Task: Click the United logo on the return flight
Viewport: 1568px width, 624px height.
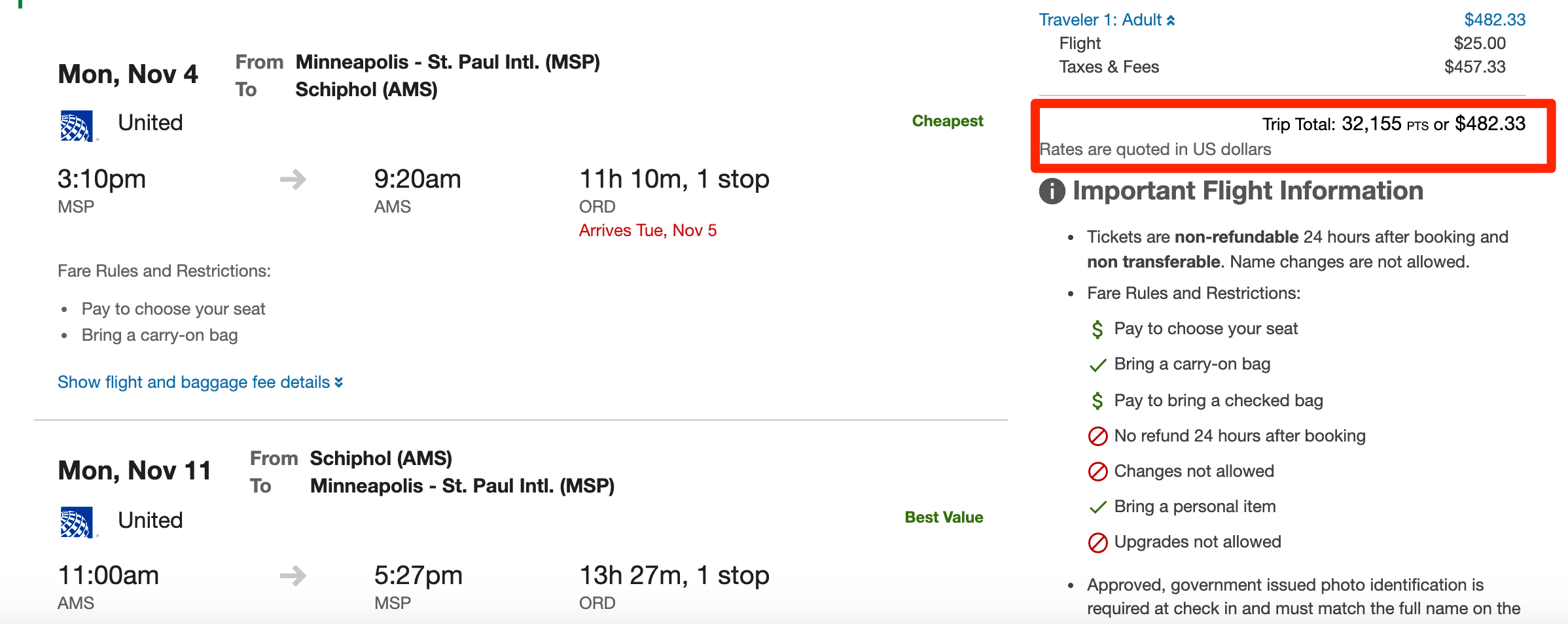Action: (x=76, y=519)
